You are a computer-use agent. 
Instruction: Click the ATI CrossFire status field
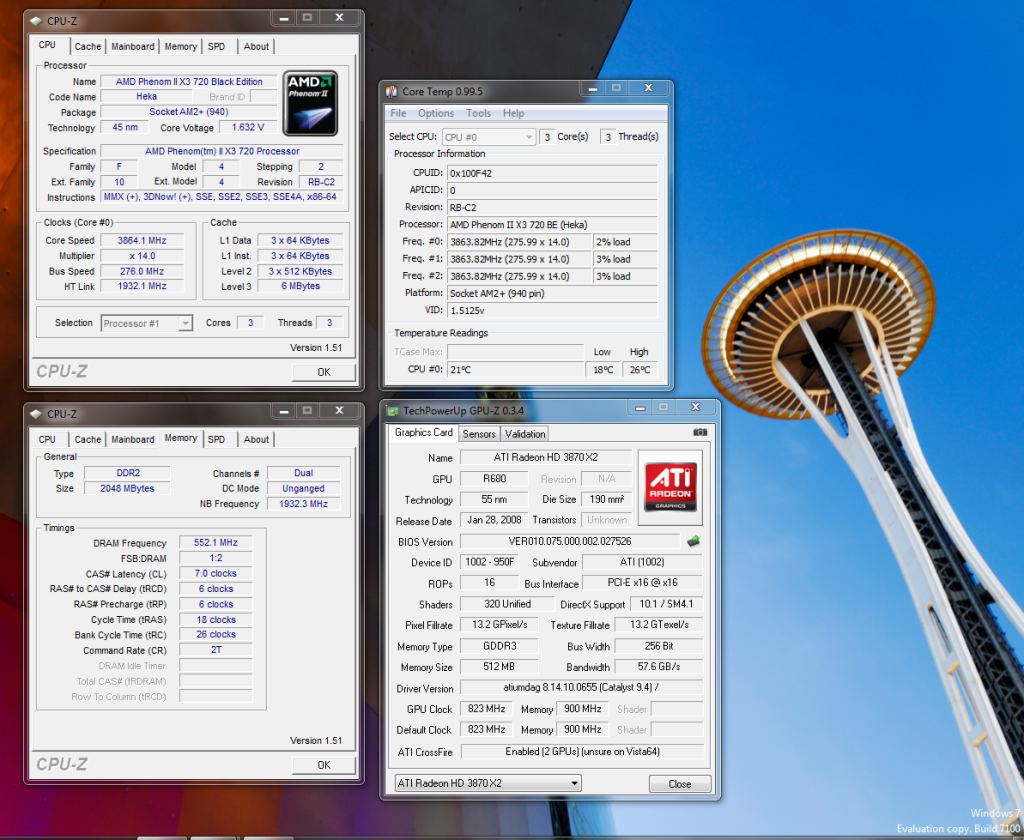[582, 752]
